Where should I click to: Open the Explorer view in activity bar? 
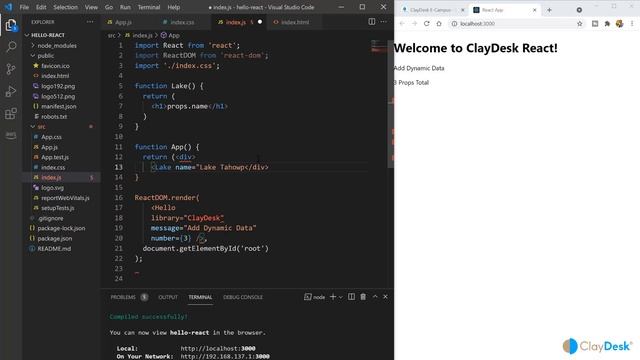(11, 25)
